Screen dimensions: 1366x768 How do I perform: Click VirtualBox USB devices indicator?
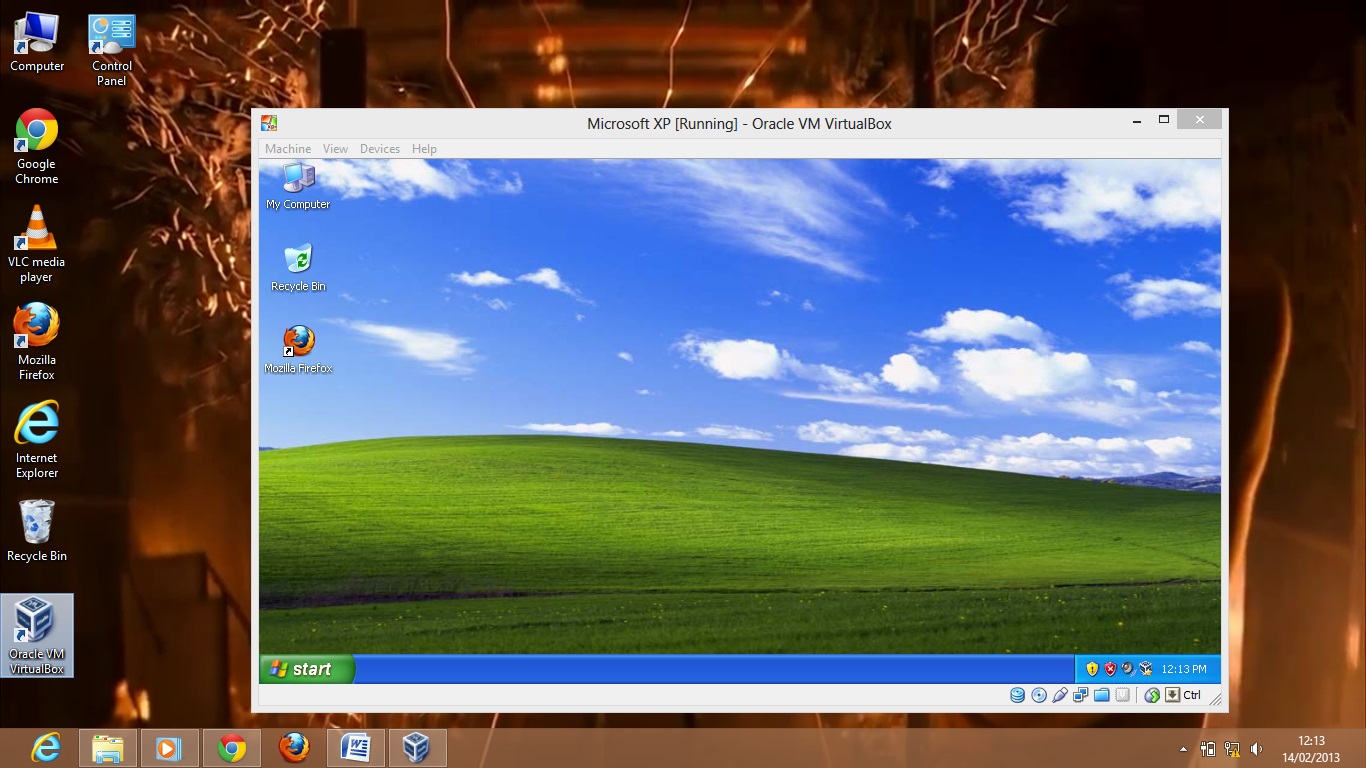pos(1060,695)
